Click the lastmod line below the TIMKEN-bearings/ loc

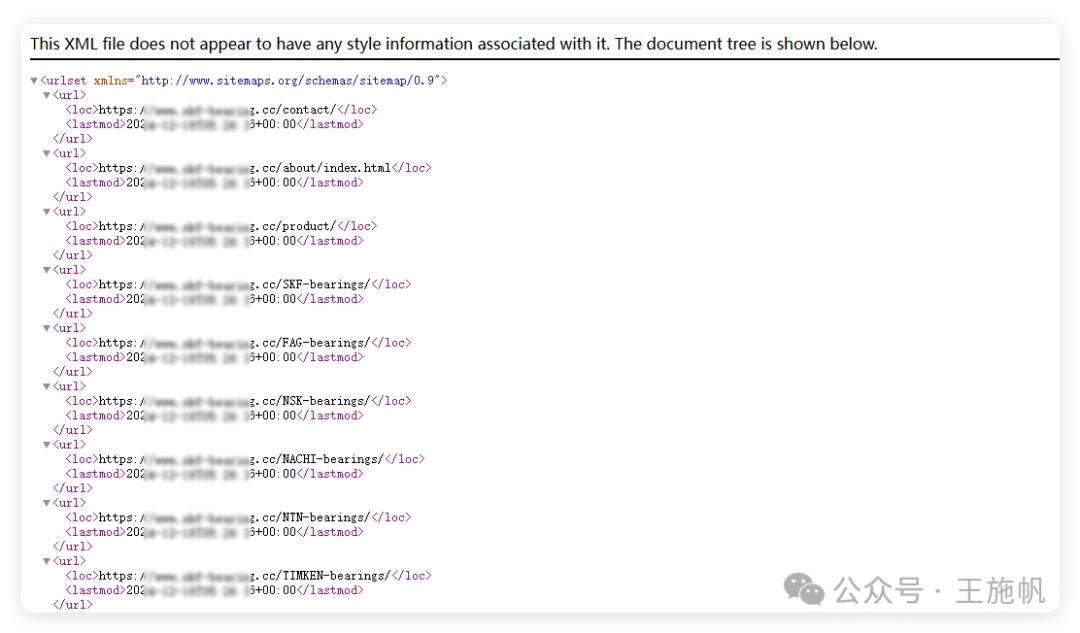click(x=214, y=590)
